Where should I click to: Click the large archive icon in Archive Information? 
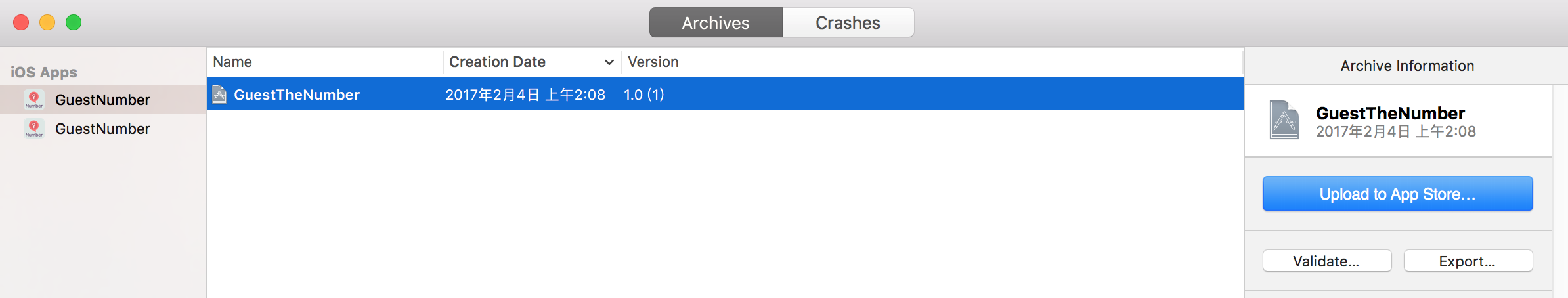pos(1284,119)
